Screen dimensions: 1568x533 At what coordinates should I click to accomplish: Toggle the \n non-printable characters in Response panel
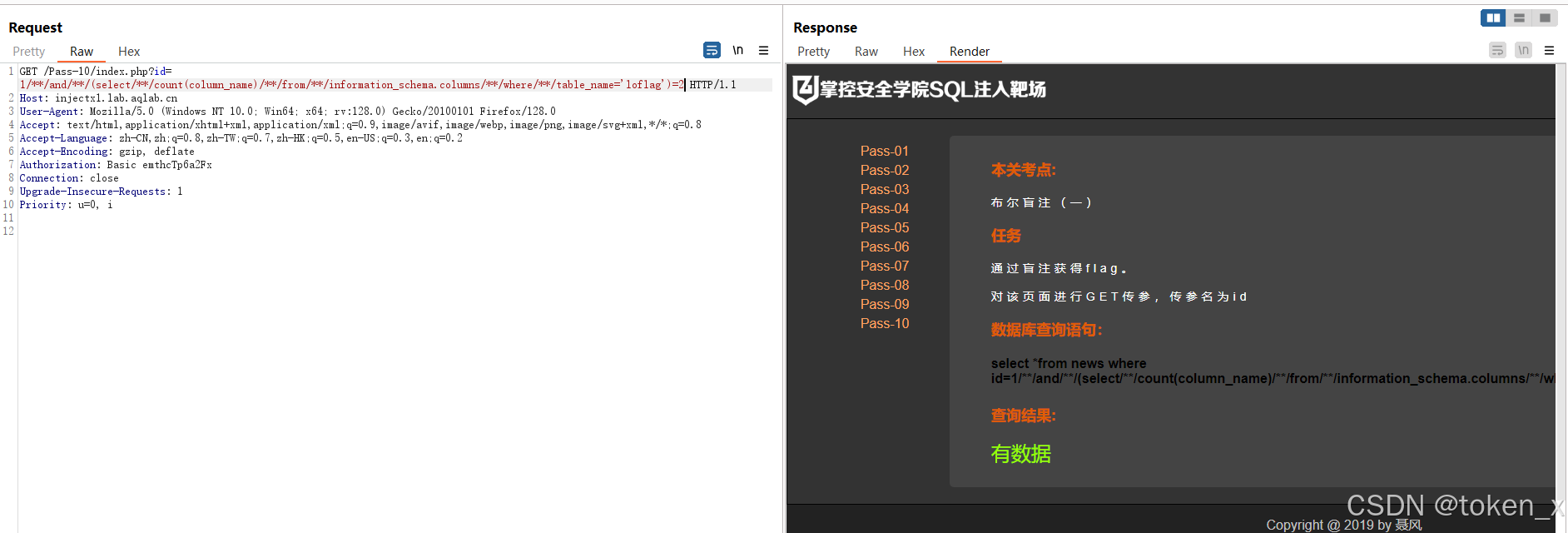[1523, 51]
